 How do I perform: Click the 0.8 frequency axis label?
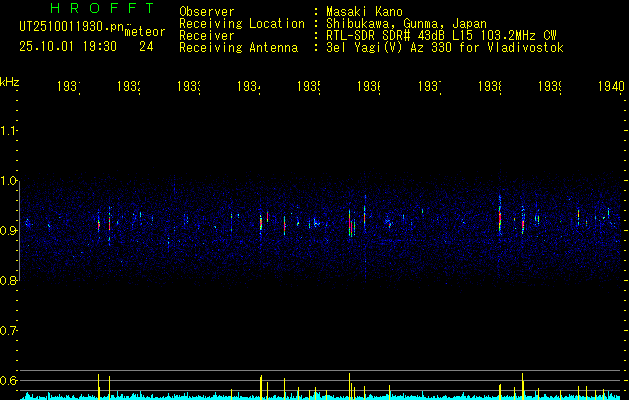coord(8,280)
